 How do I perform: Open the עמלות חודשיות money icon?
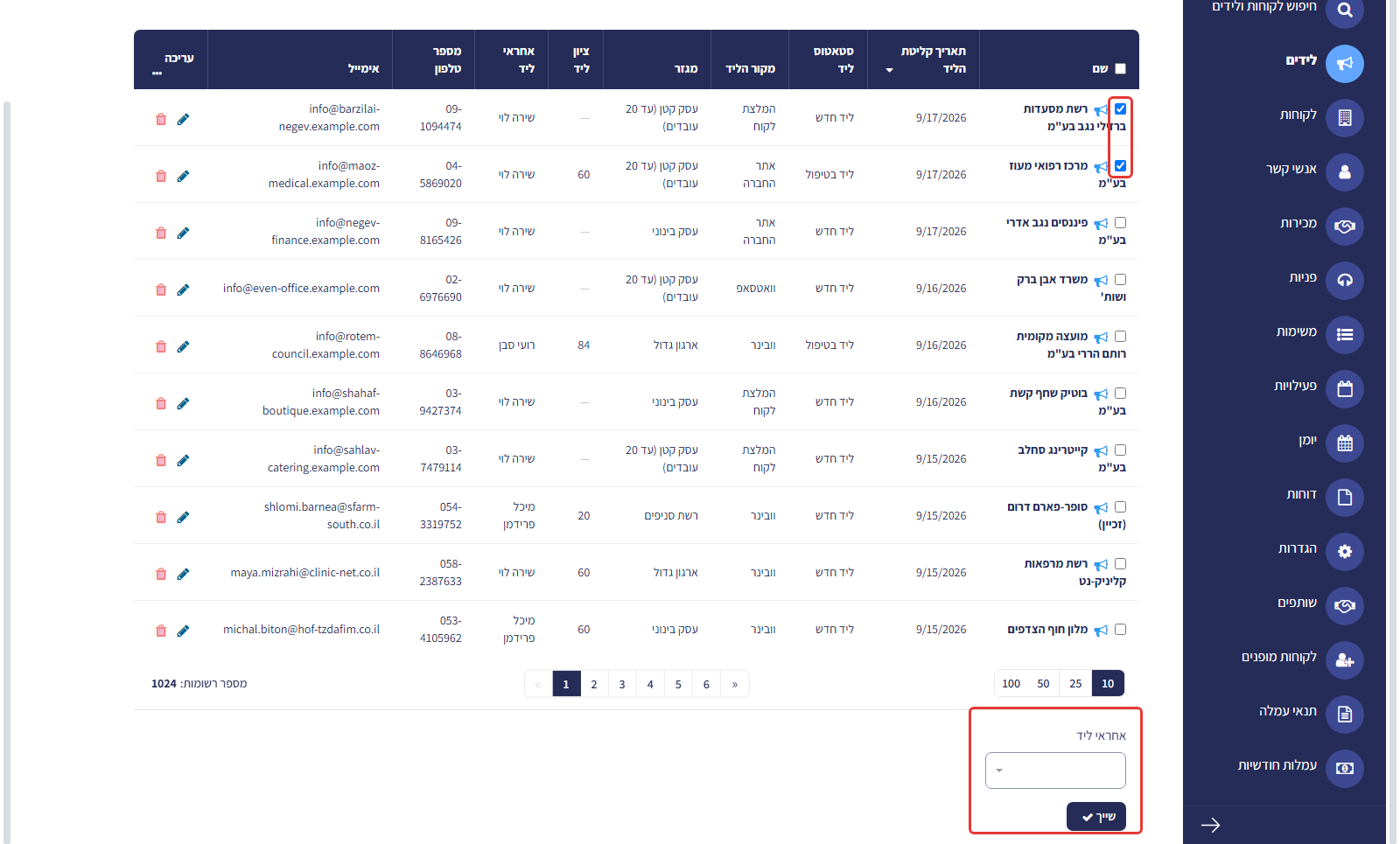click(x=1345, y=769)
